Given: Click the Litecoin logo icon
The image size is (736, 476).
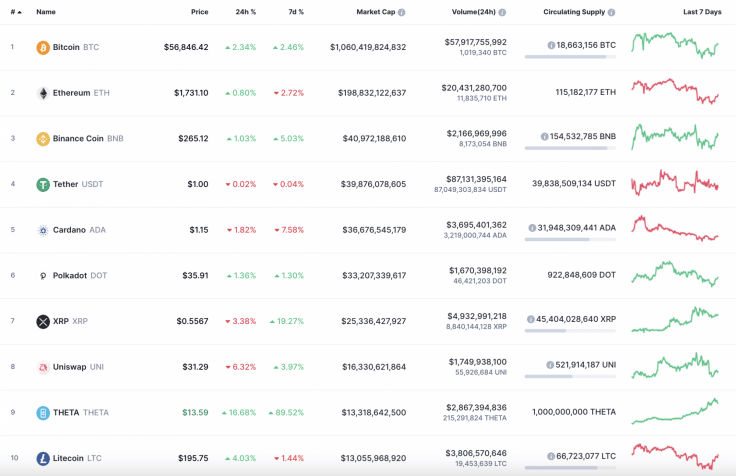Looking at the screenshot, I should point(43,458).
